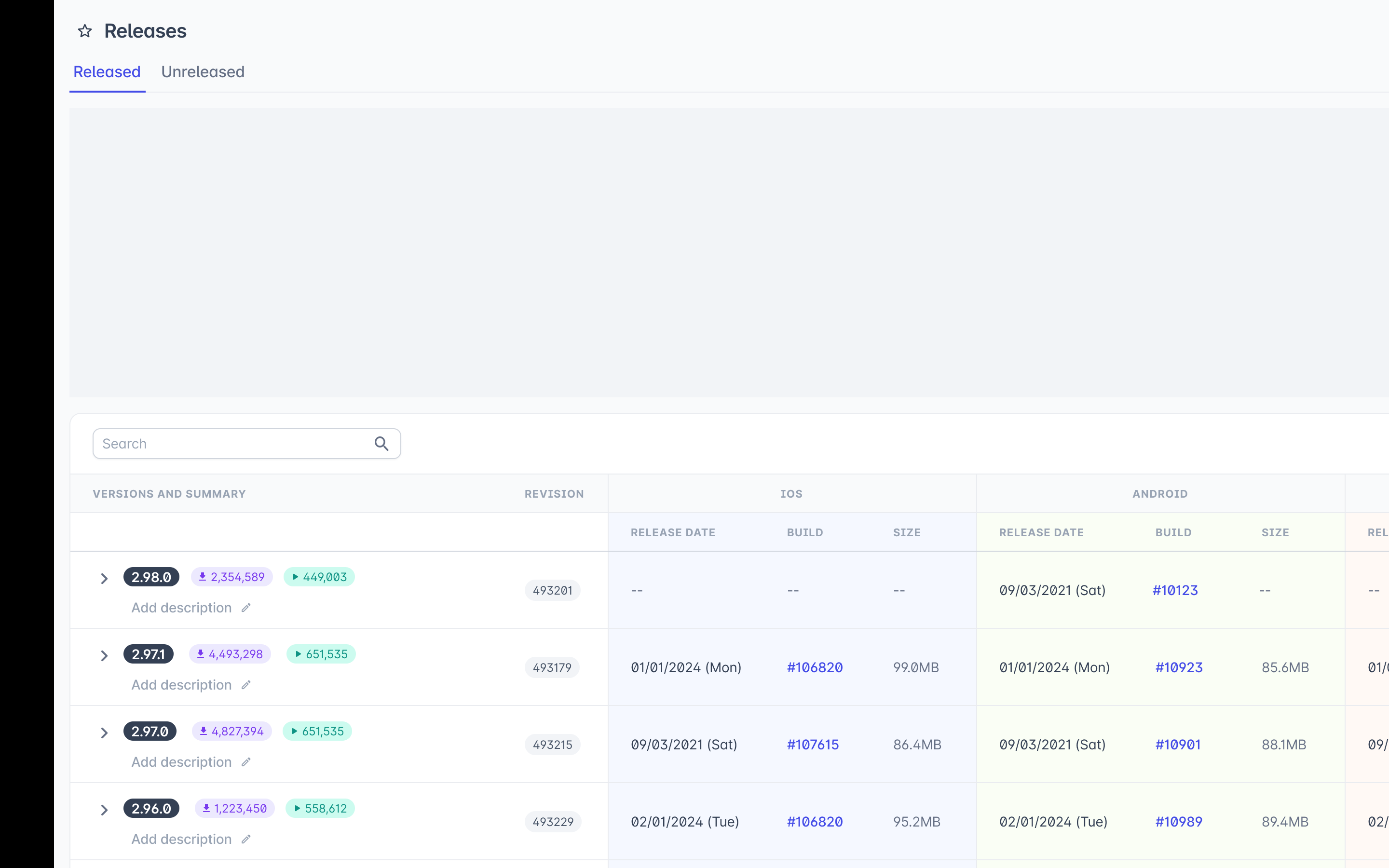
Task: Open iOS build #106820 for 2.96.0
Action: [815, 822]
